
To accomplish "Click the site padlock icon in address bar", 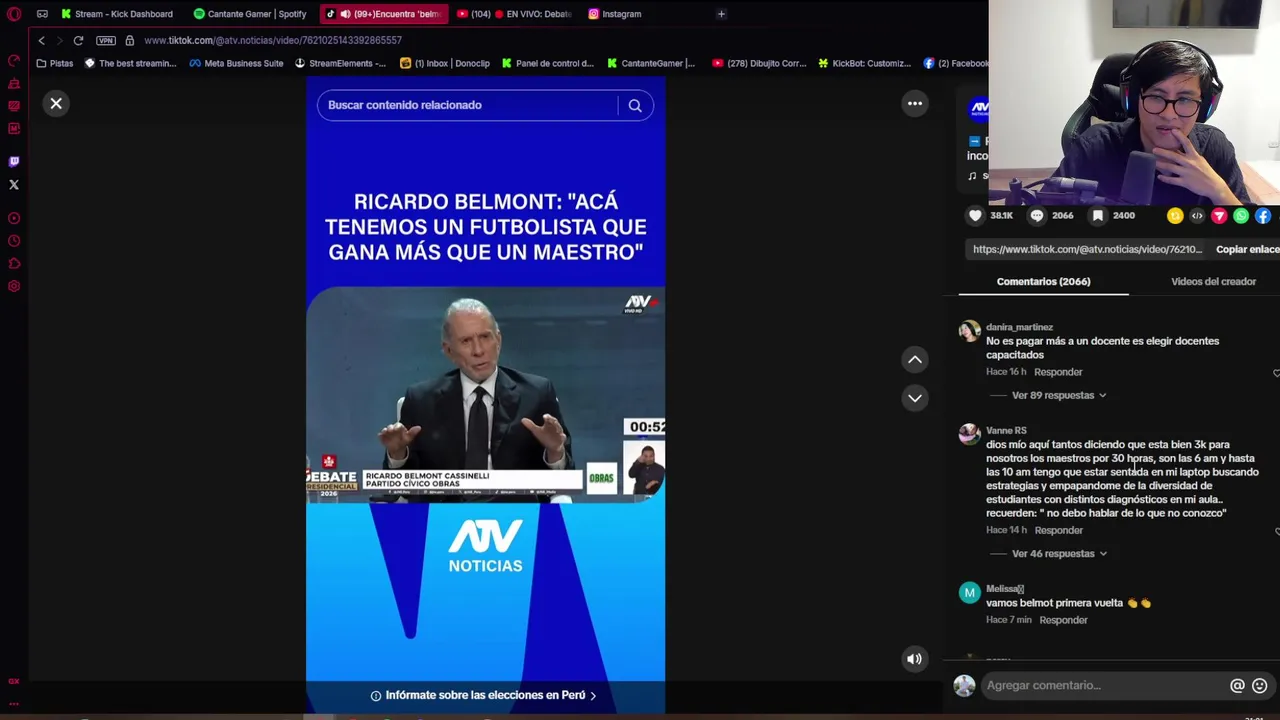I will pos(129,40).
